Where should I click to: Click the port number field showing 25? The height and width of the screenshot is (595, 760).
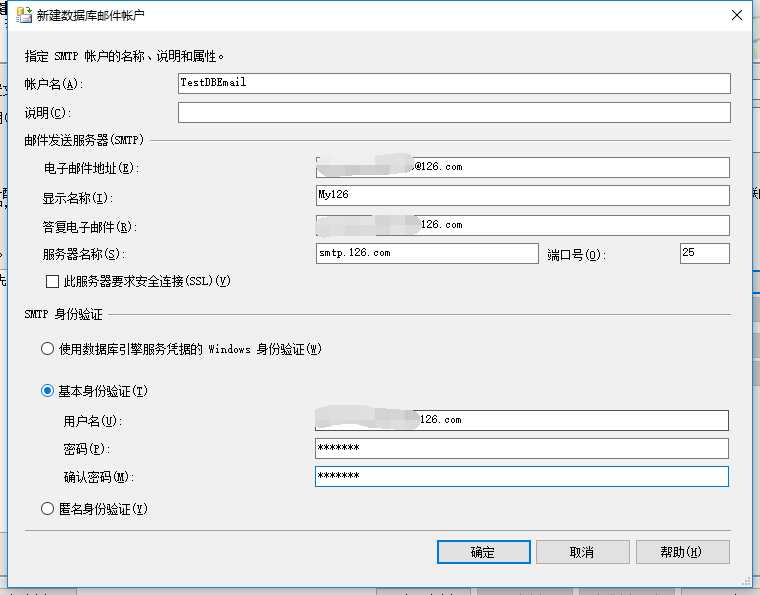pos(705,253)
